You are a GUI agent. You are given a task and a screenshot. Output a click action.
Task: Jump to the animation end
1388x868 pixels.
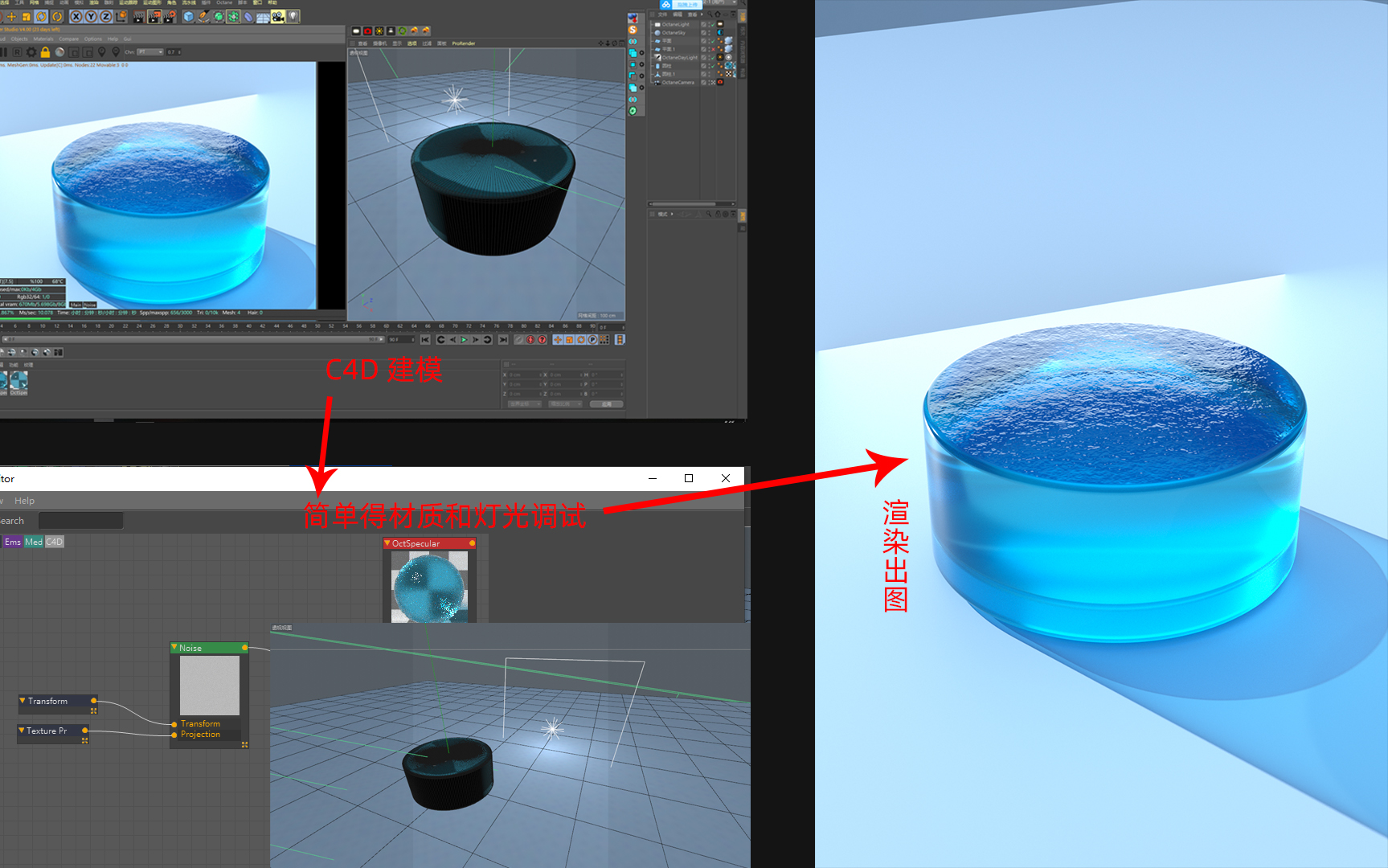503,340
